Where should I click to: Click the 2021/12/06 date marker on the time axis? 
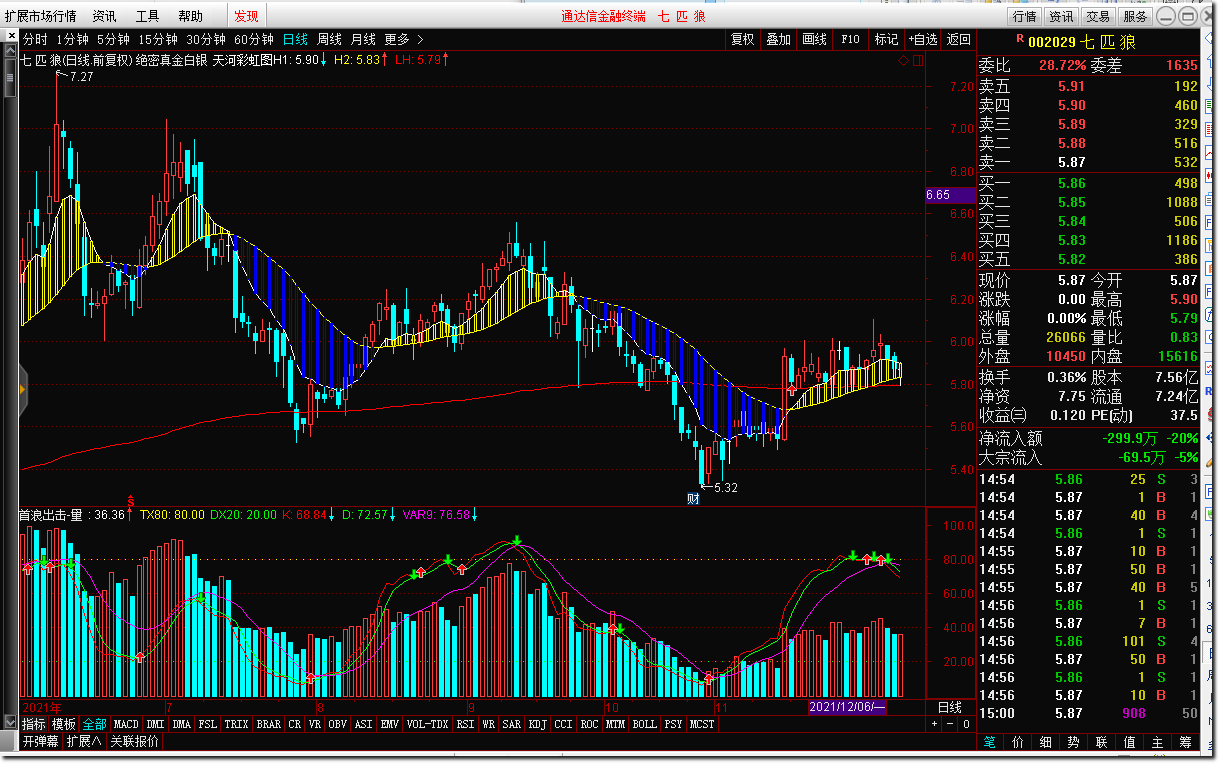846,707
